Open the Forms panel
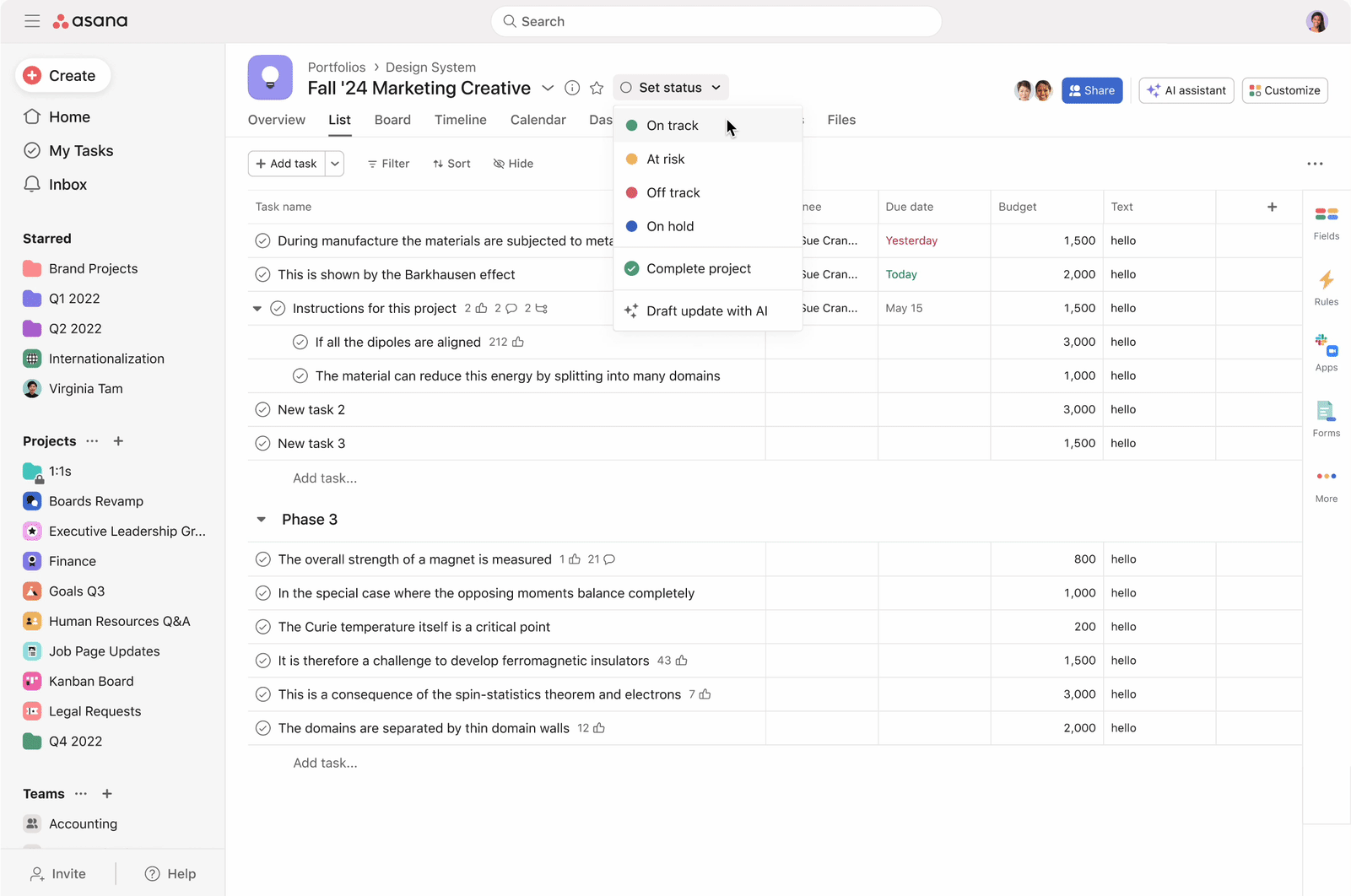The width and height of the screenshot is (1351, 896). (1326, 418)
